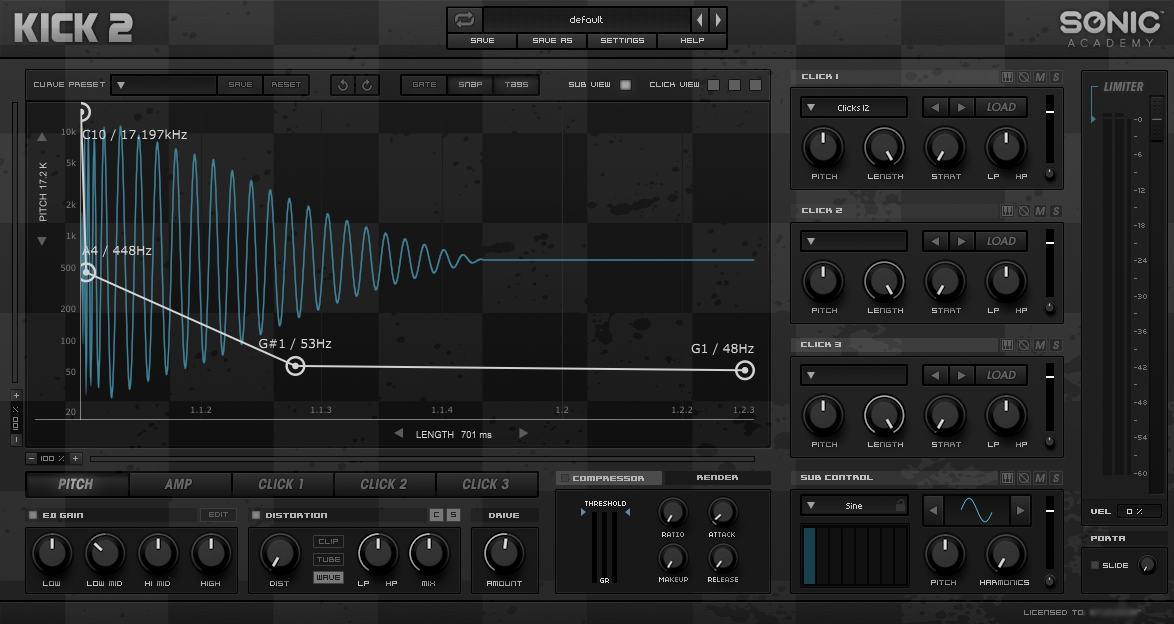This screenshot has height=624, width=1174.
Task: Toggle second Click View checkbox
Action: tap(734, 85)
